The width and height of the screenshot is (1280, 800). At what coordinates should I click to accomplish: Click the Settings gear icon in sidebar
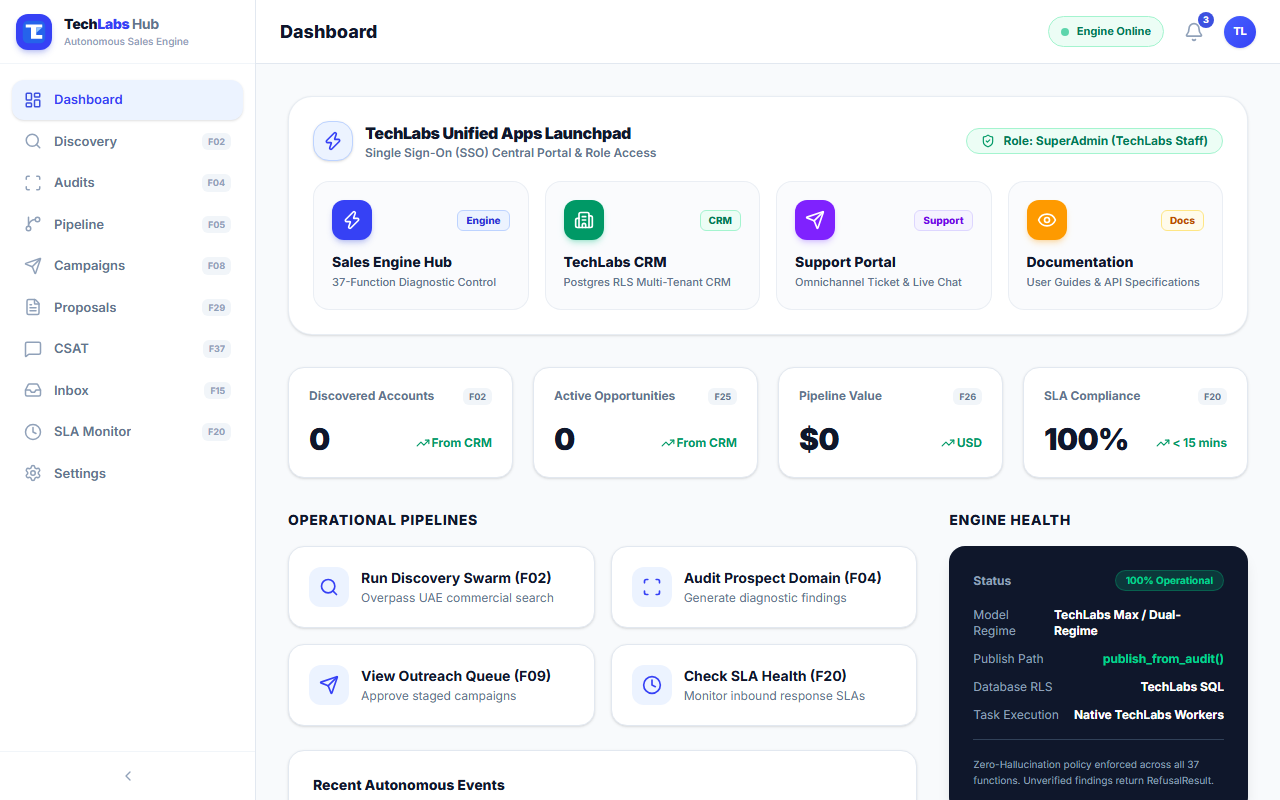(33, 473)
